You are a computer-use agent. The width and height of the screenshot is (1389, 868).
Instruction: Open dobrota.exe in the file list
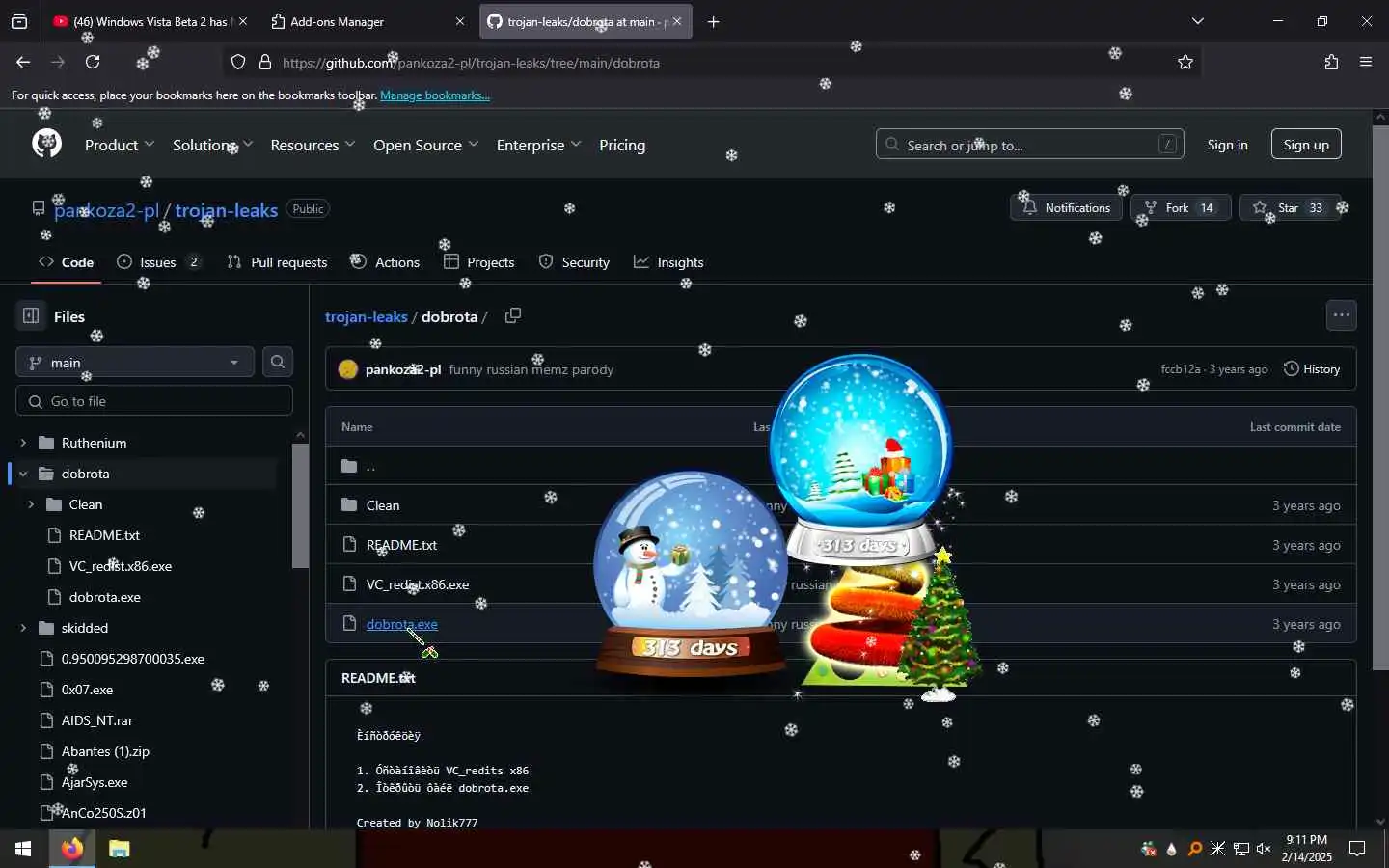(x=402, y=624)
